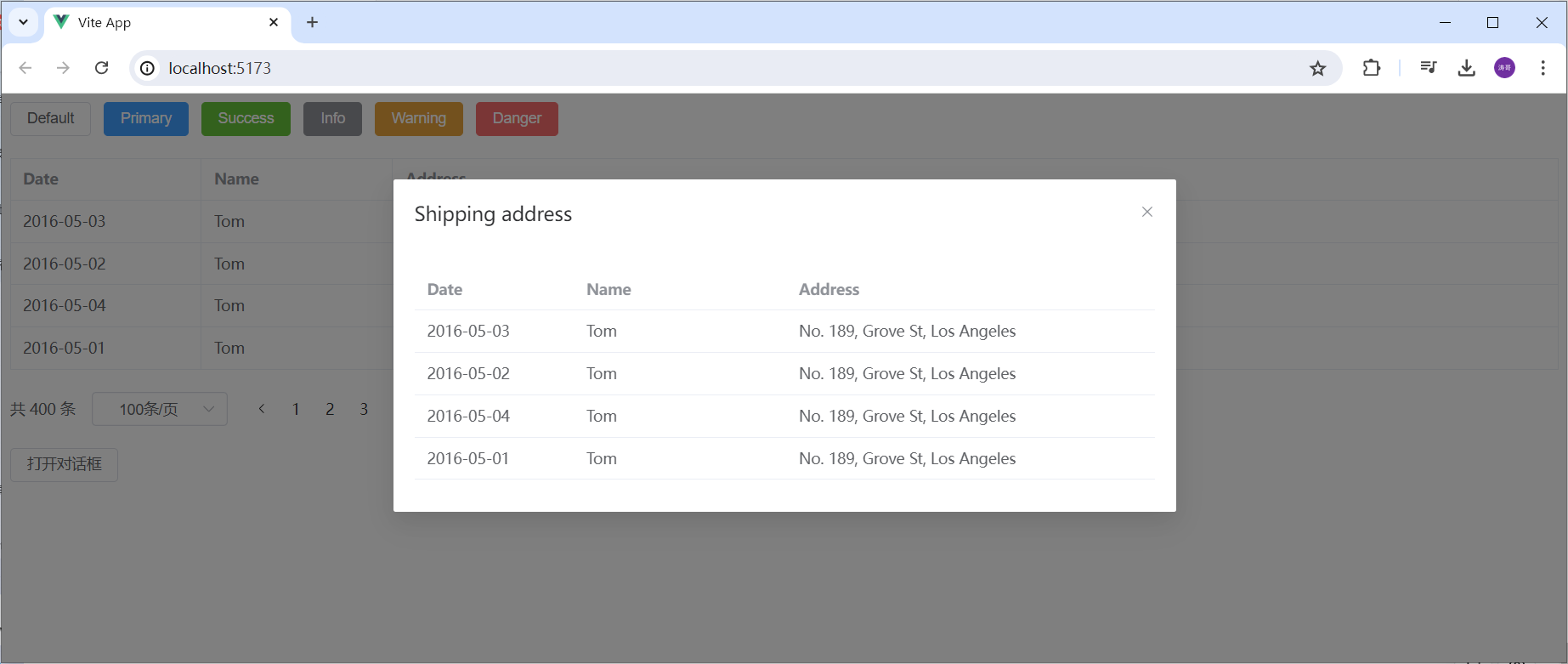Viewport: 1568px width, 664px height.
Task: Open the 100条/页 page size dropdown
Action: pyautogui.click(x=160, y=409)
